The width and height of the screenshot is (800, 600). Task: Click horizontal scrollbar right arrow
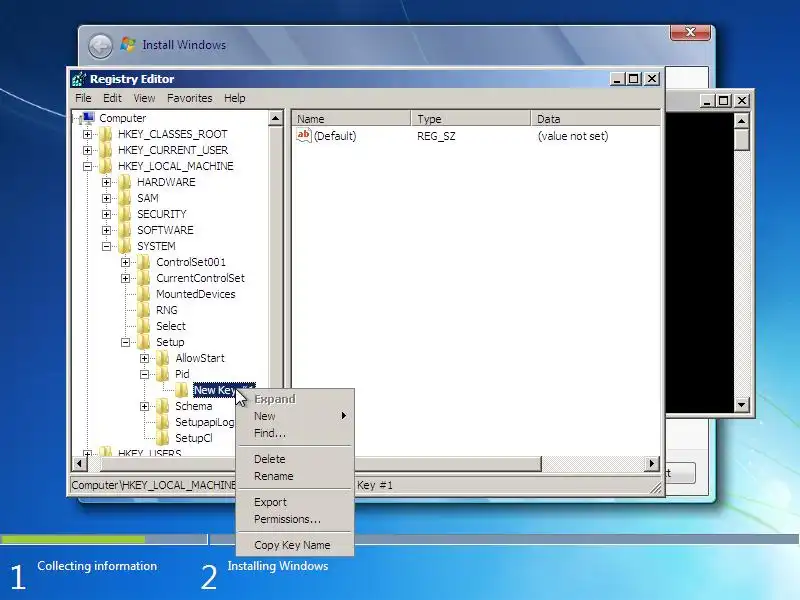click(x=651, y=464)
